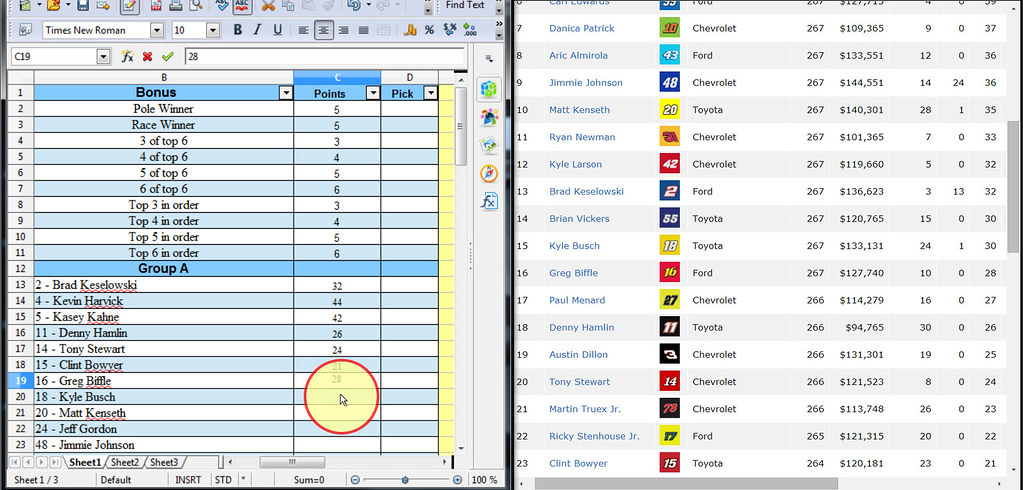Accept cell entry with green checkmark
1023x490 pixels.
point(168,57)
